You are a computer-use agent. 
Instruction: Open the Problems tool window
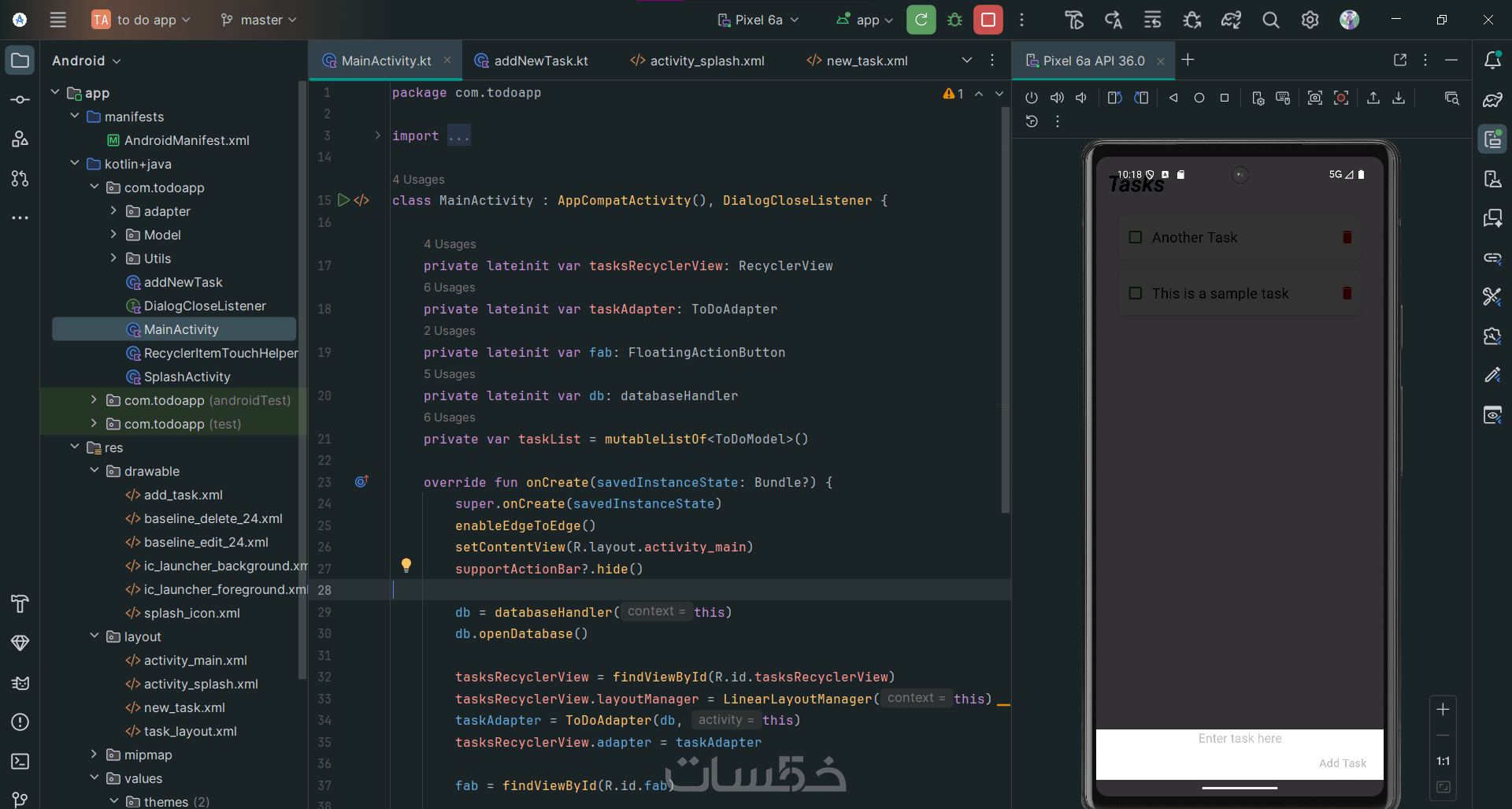pos(20,722)
